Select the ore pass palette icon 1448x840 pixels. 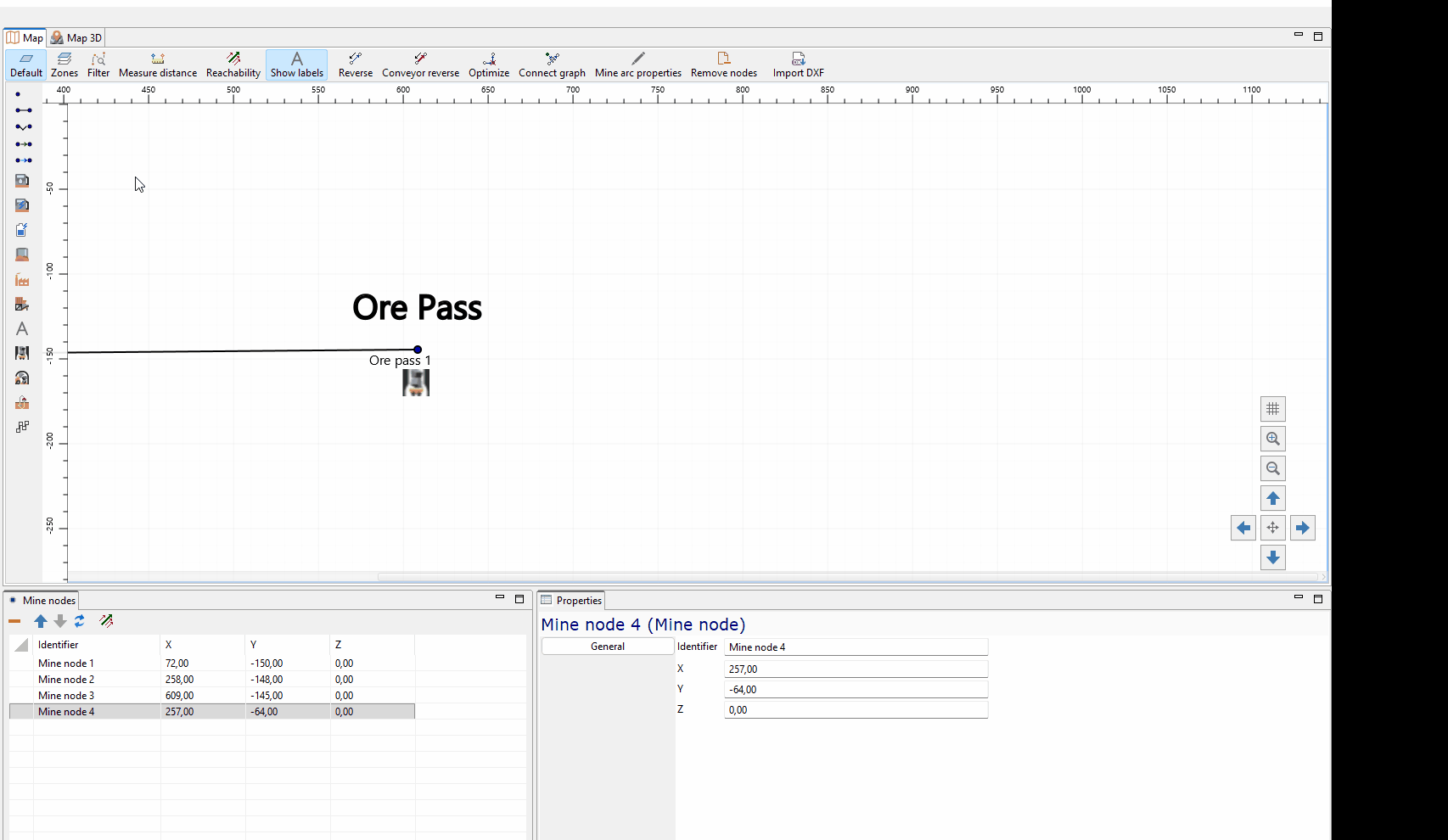22,353
